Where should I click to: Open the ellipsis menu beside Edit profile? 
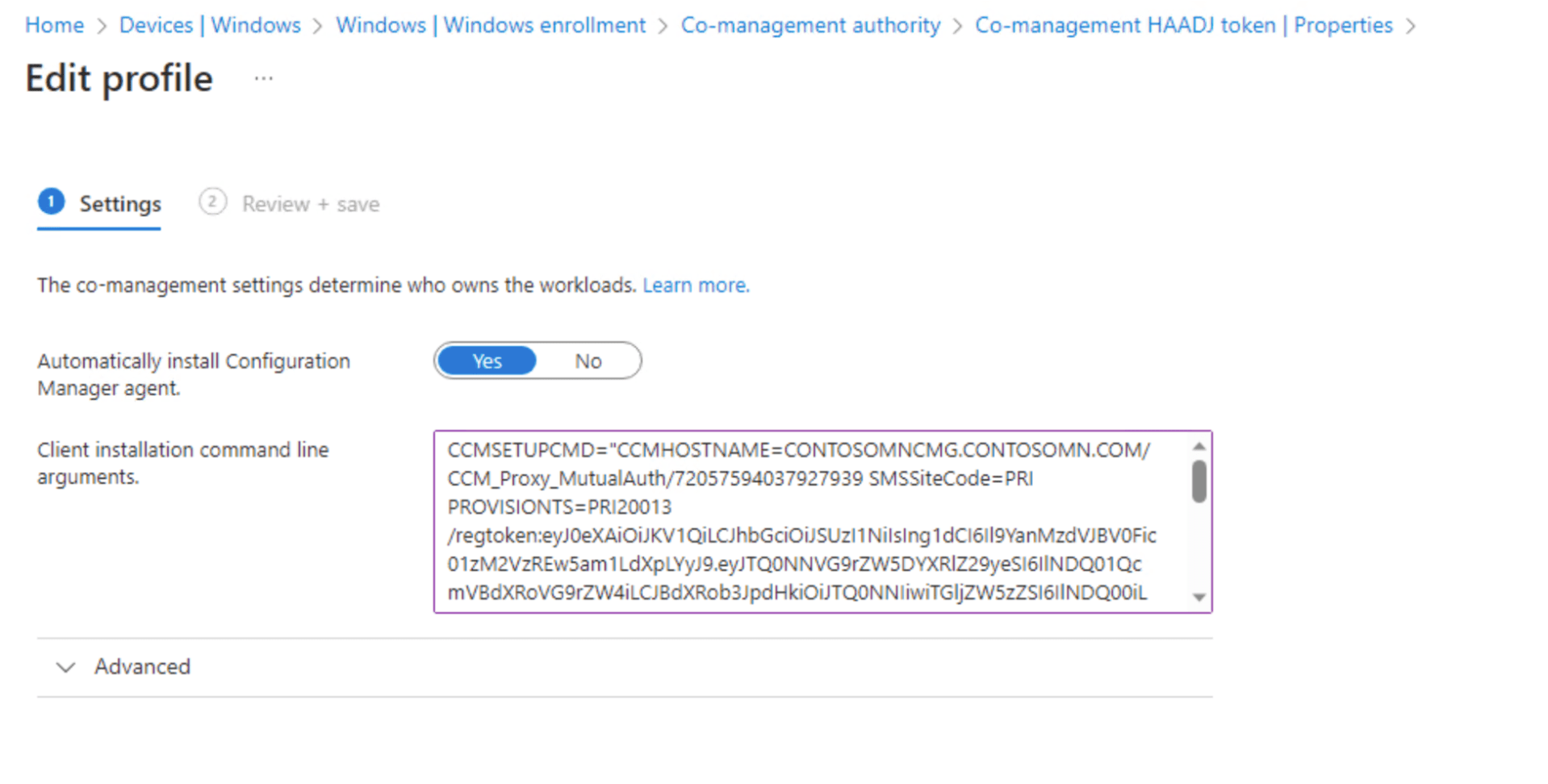click(263, 79)
